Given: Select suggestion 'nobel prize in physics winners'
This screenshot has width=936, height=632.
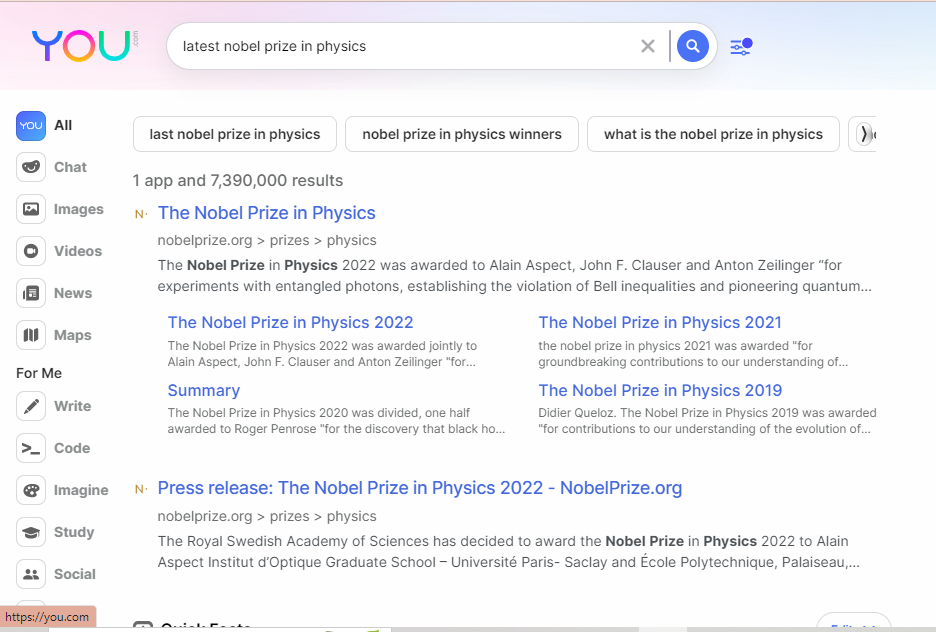Looking at the screenshot, I should tap(462, 134).
